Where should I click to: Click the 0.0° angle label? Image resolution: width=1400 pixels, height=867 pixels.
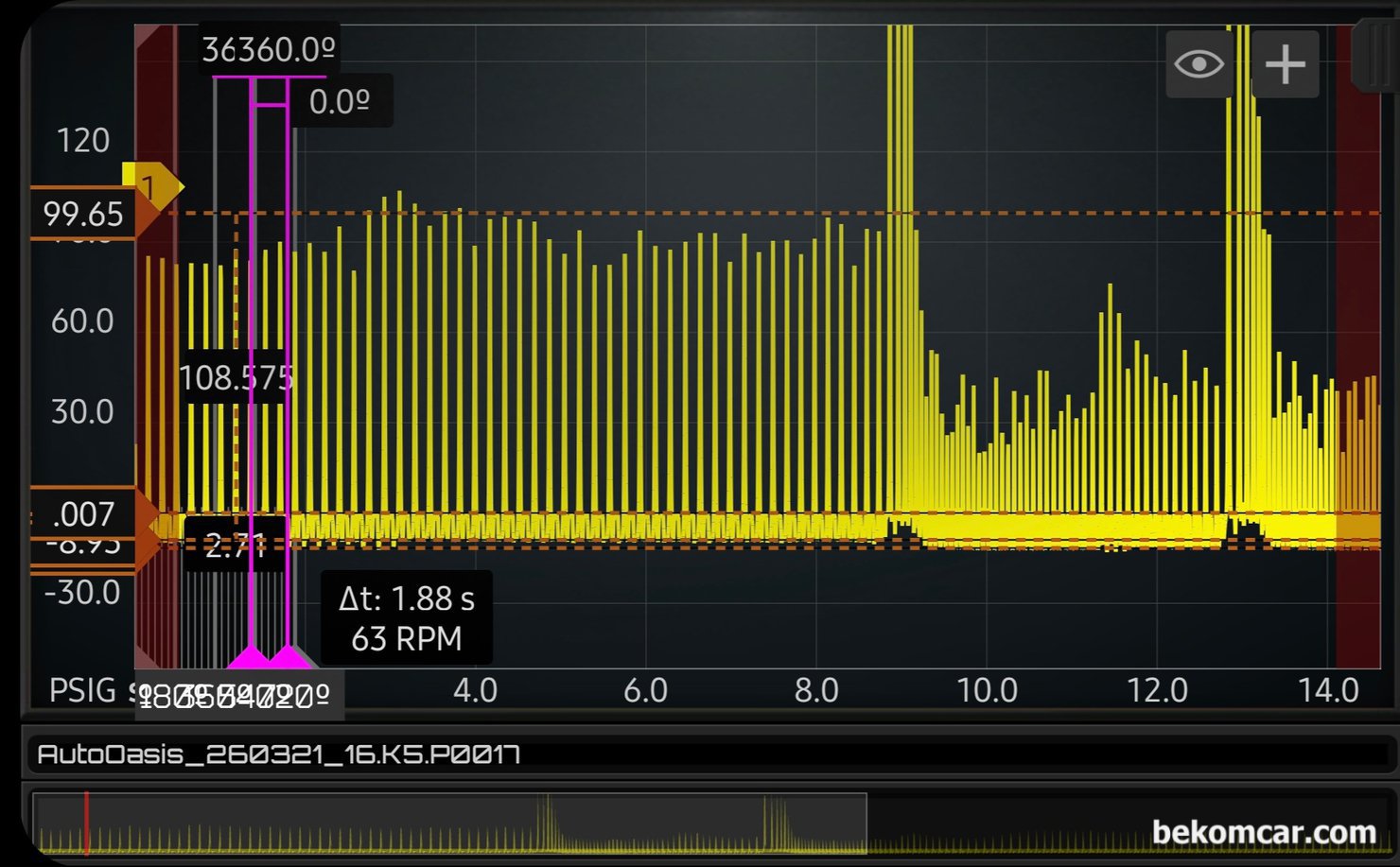click(x=339, y=101)
